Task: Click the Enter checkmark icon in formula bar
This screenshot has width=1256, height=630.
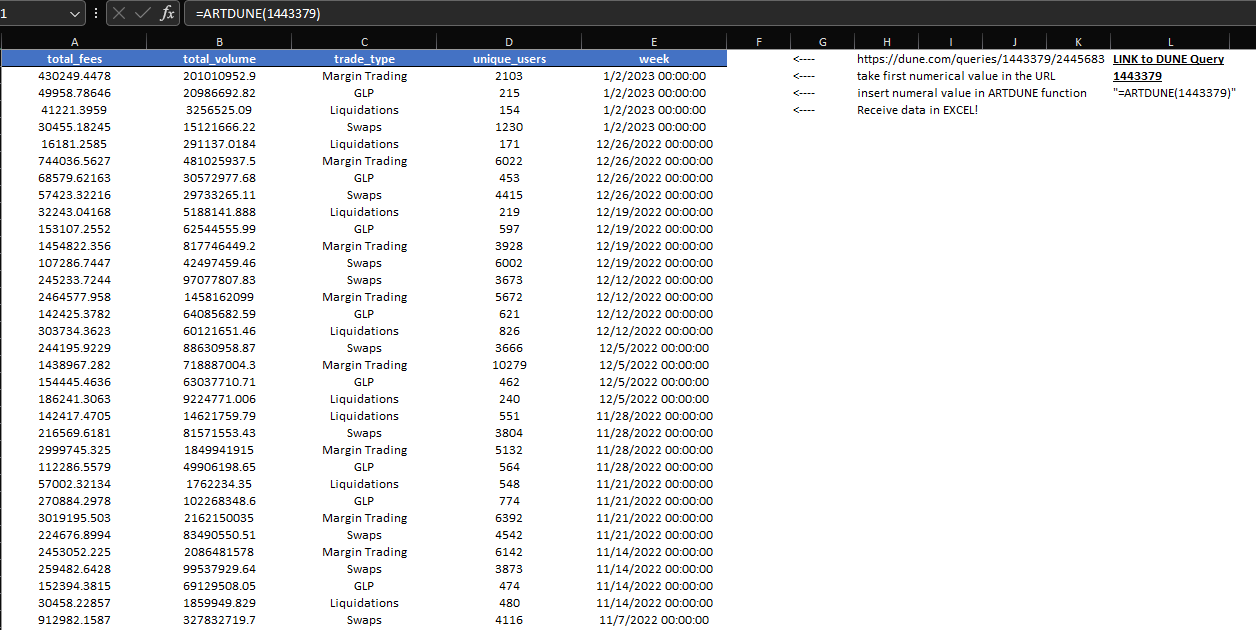Action: (144, 14)
